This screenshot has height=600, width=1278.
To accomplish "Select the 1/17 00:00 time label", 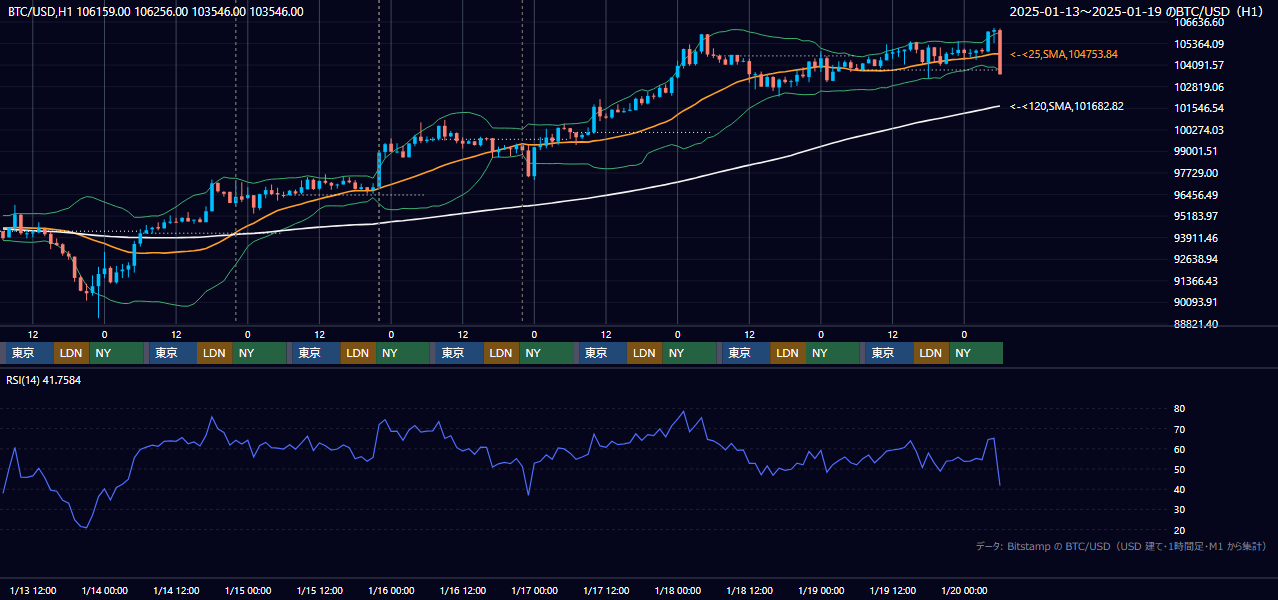I will point(534,590).
